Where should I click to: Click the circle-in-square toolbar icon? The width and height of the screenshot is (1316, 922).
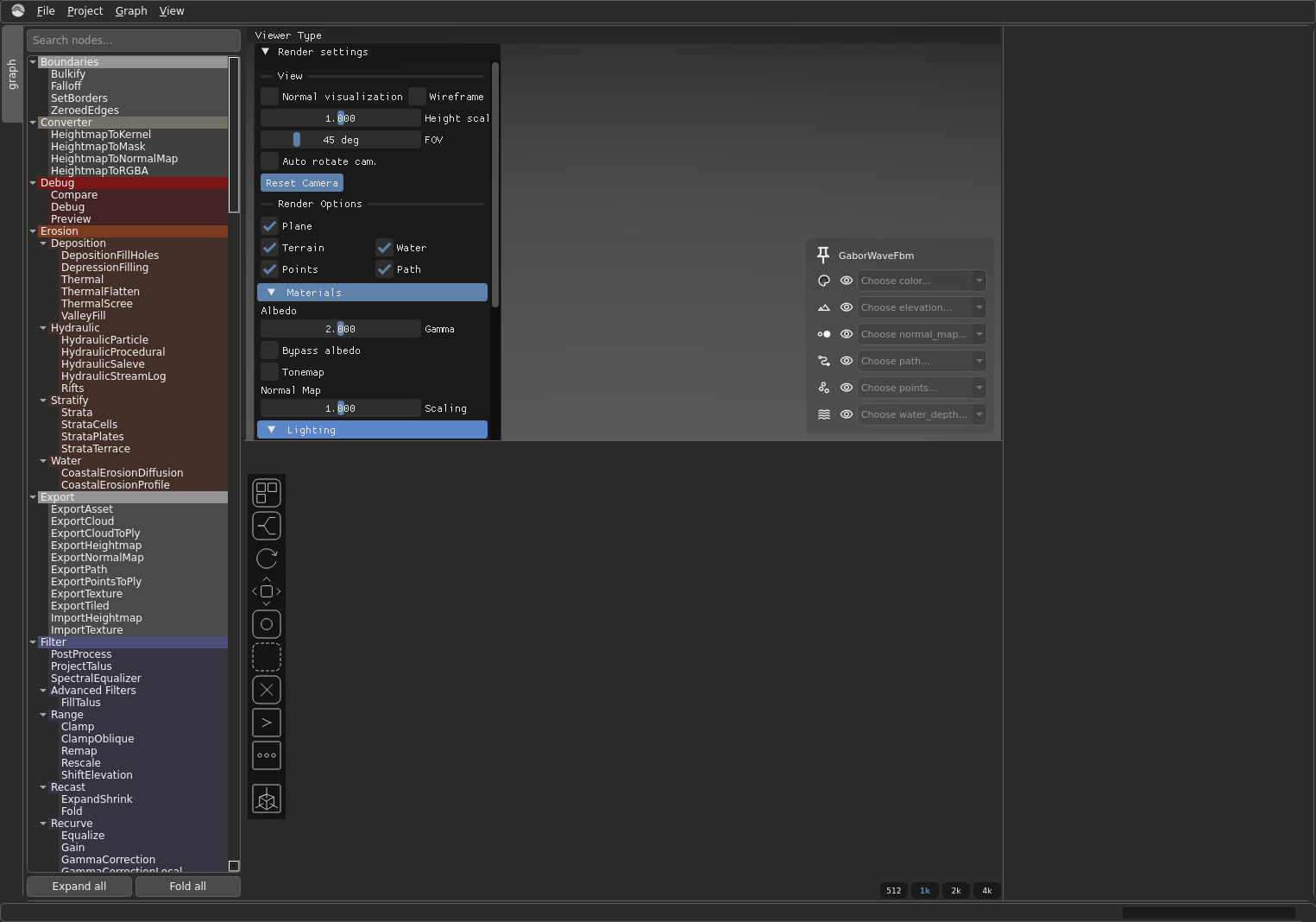(267, 624)
